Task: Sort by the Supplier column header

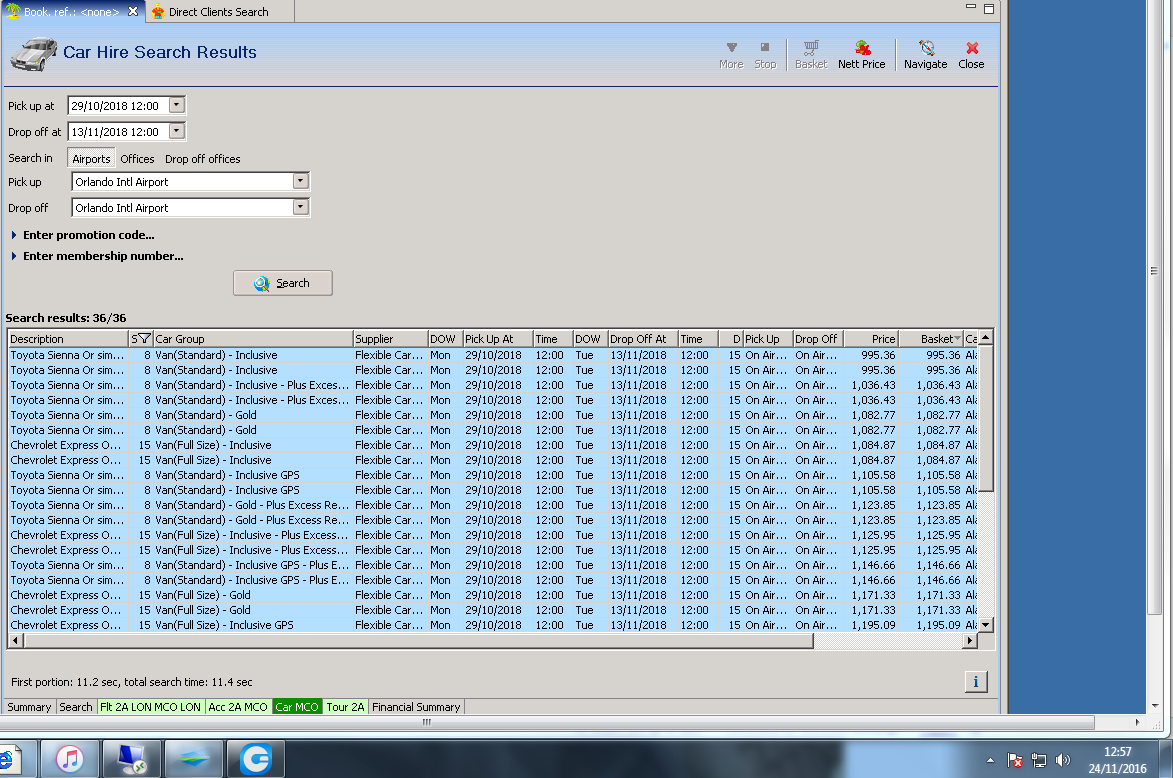Action: tap(390, 339)
